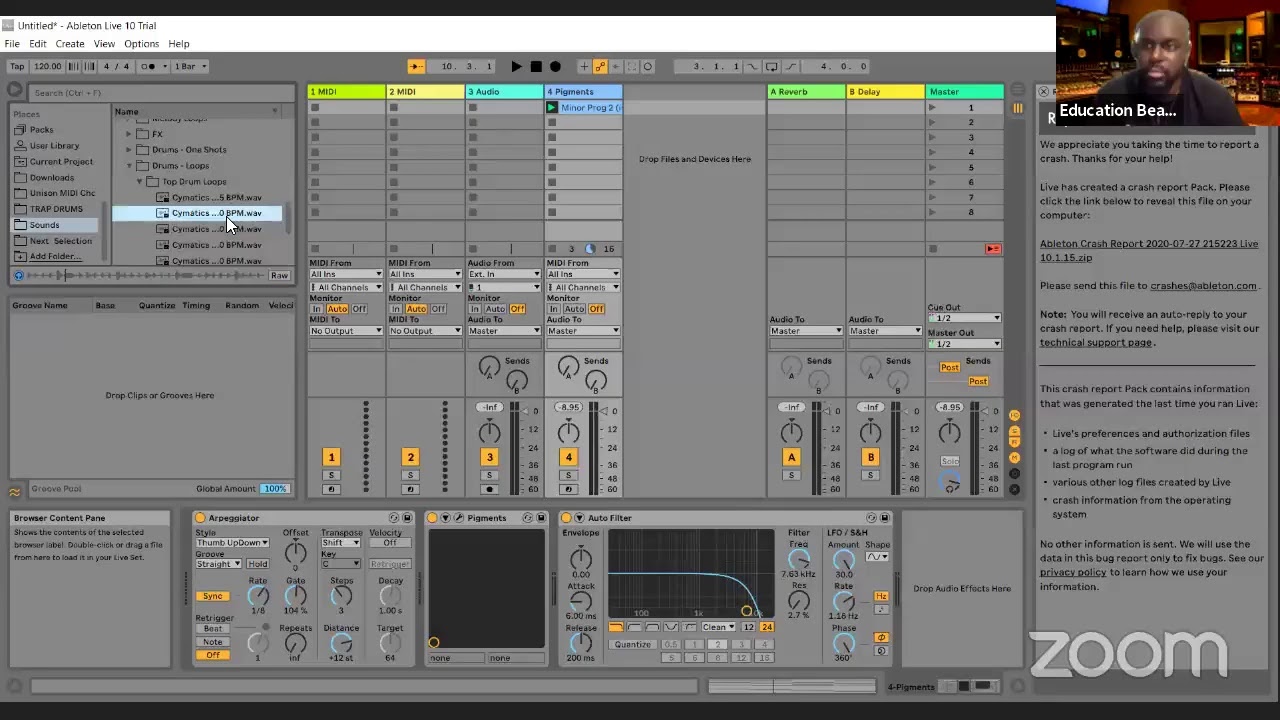Viewport: 1280px width, 720px height.
Task: Toggle Raw preview button in browser
Action: coord(279,276)
